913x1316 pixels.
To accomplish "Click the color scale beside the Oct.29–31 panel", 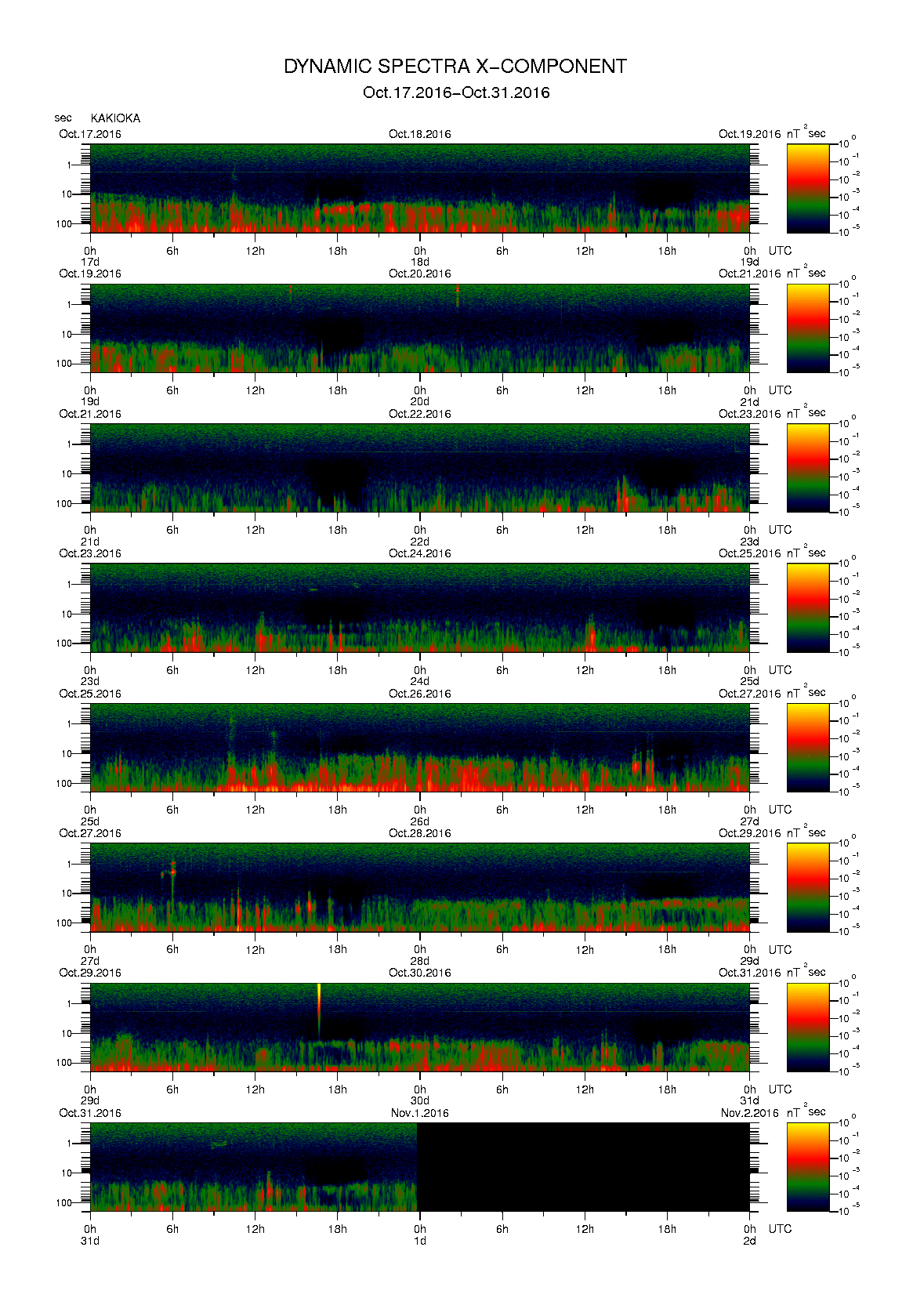I will pos(808,1027).
